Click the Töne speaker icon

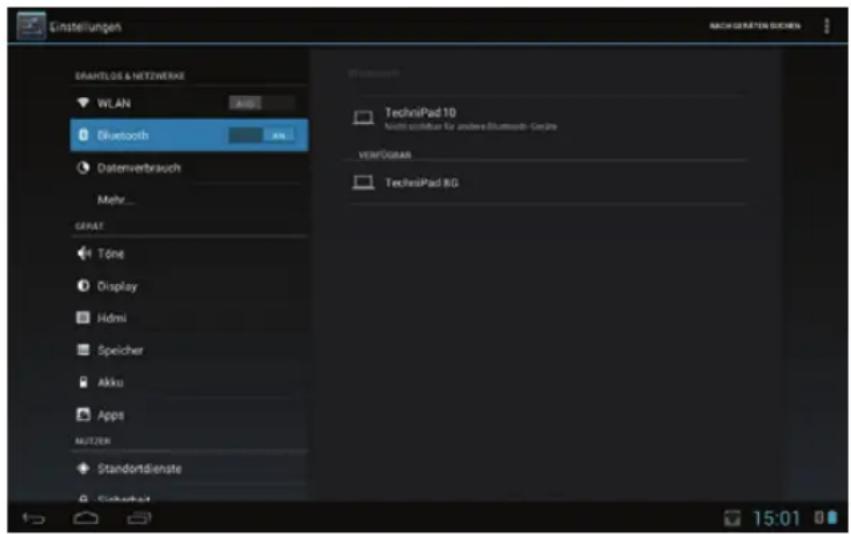click(x=84, y=253)
